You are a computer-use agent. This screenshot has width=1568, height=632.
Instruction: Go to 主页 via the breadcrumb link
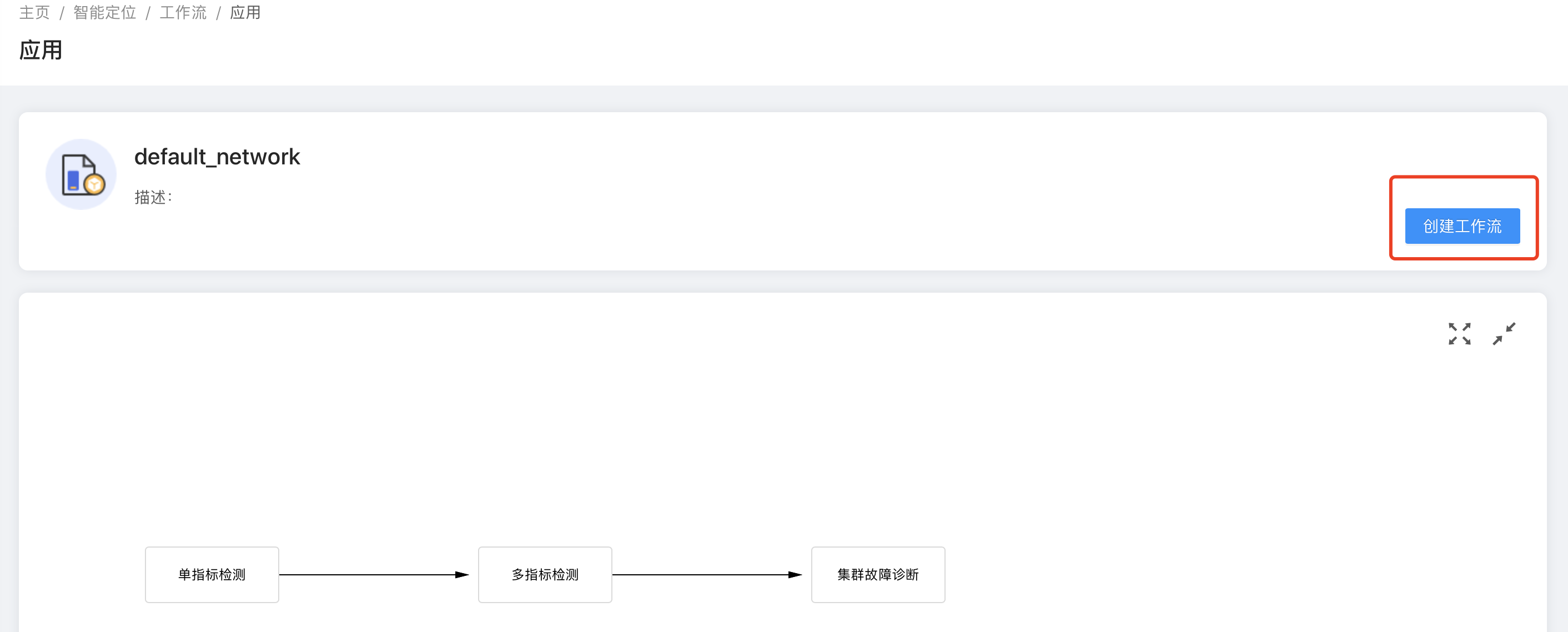click(33, 13)
